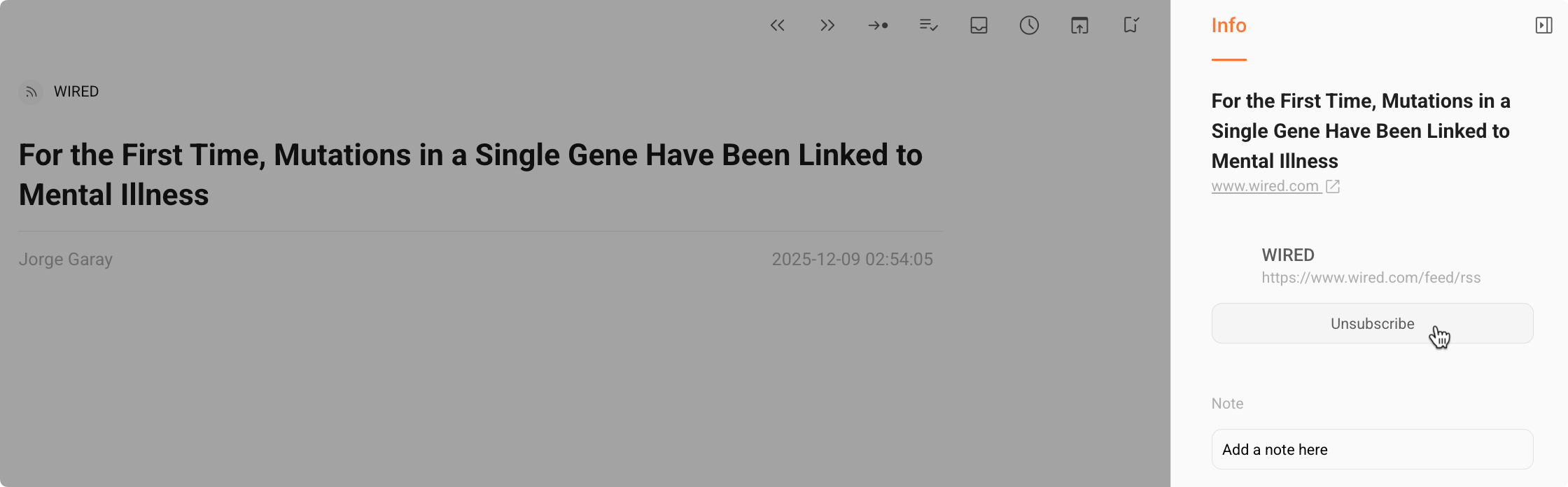This screenshot has width=1568, height=487.
Task: Click the article publication timestamp
Action: 853,259
